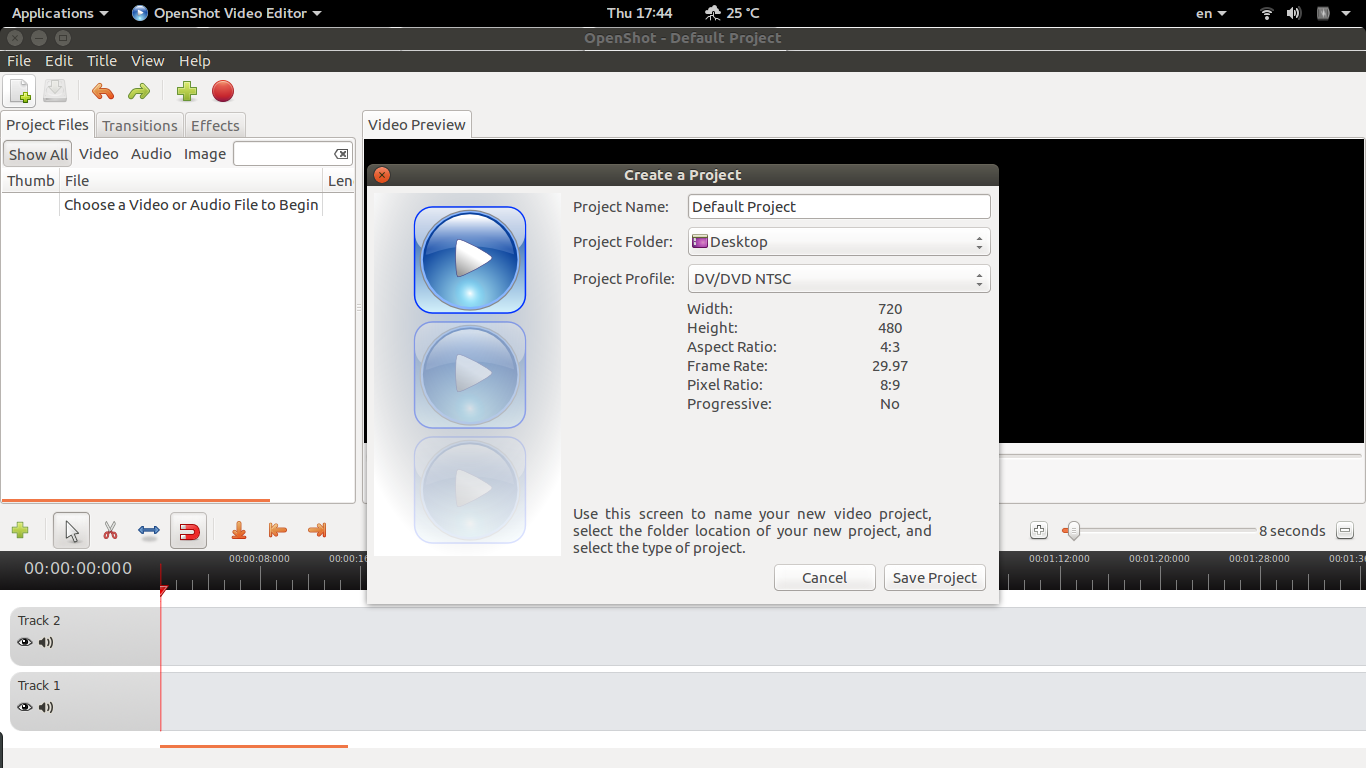Screen dimensions: 1366x768
Task: Open the system menu arrow at top right
Action: pyautogui.click(x=1346, y=13)
